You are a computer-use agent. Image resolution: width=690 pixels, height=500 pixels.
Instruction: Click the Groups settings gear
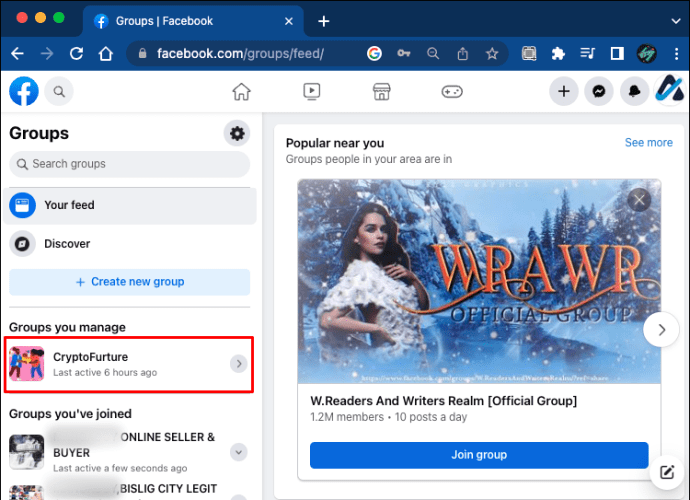click(x=237, y=133)
